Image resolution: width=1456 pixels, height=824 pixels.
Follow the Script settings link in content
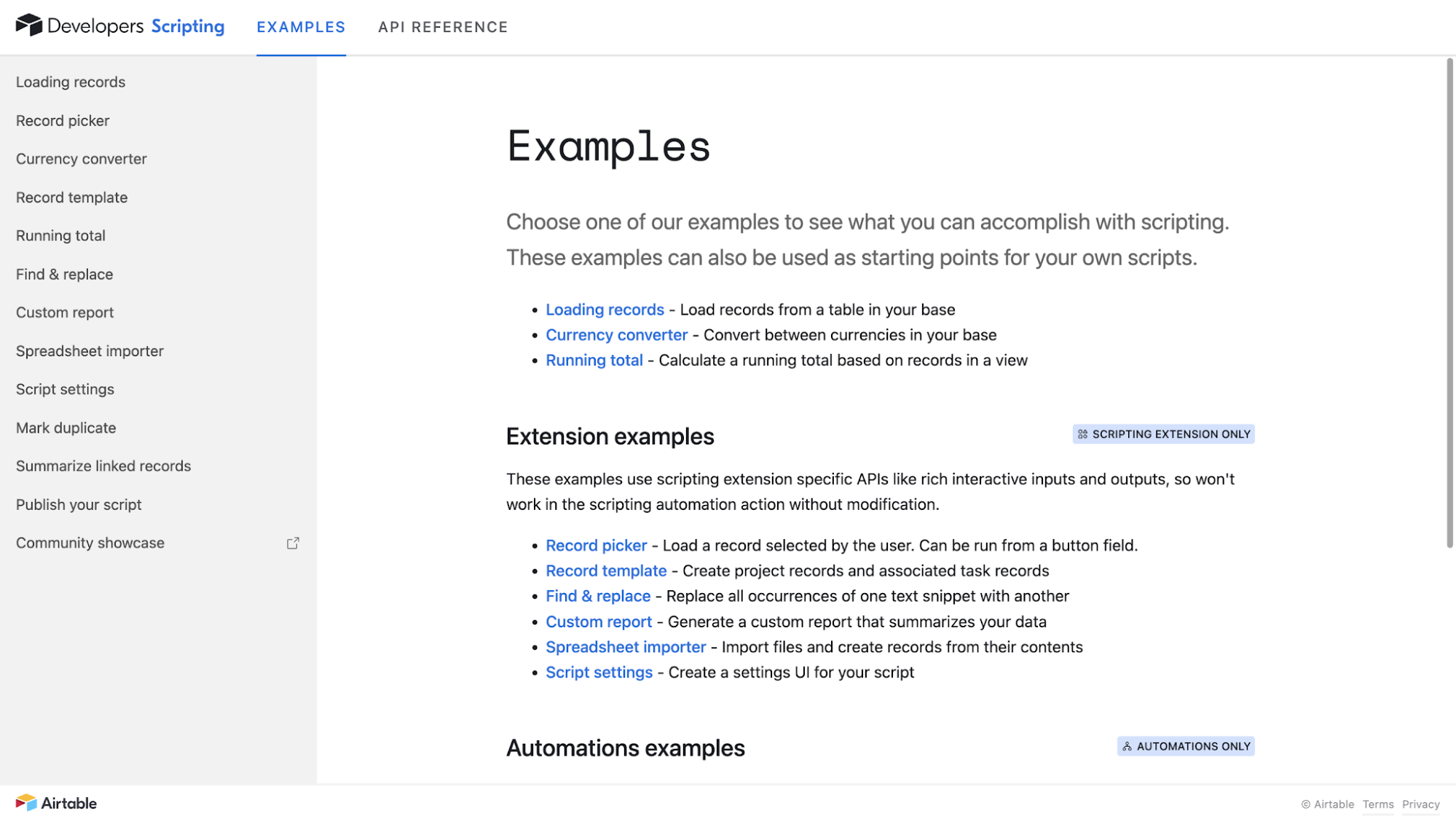tap(599, 672)
